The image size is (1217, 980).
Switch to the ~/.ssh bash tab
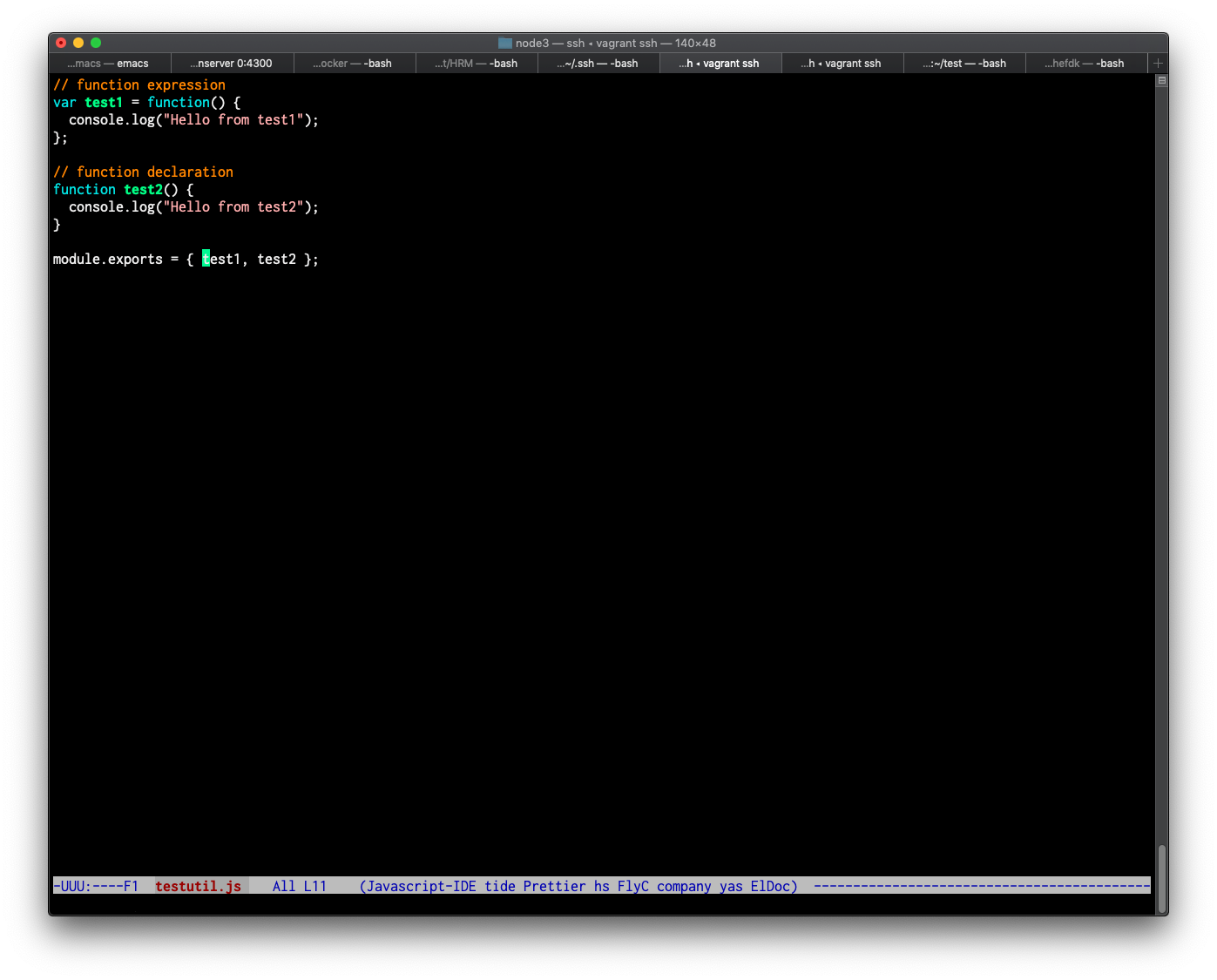point(598,63)
